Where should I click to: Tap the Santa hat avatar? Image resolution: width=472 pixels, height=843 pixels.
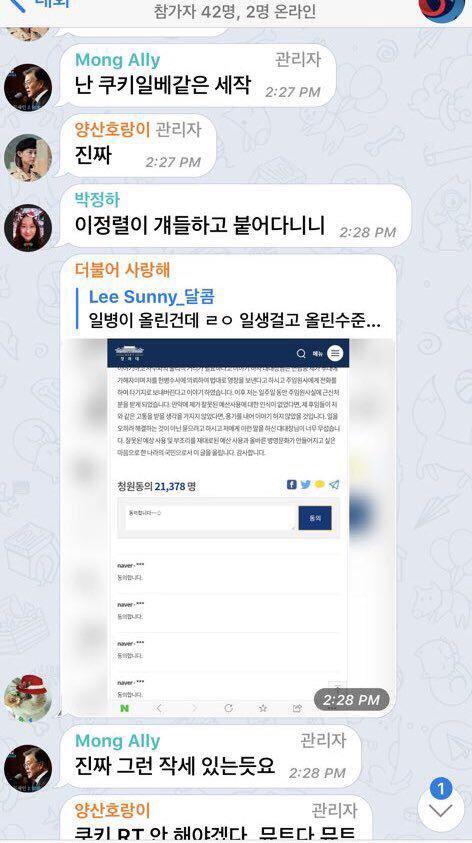tap(28, 698)
